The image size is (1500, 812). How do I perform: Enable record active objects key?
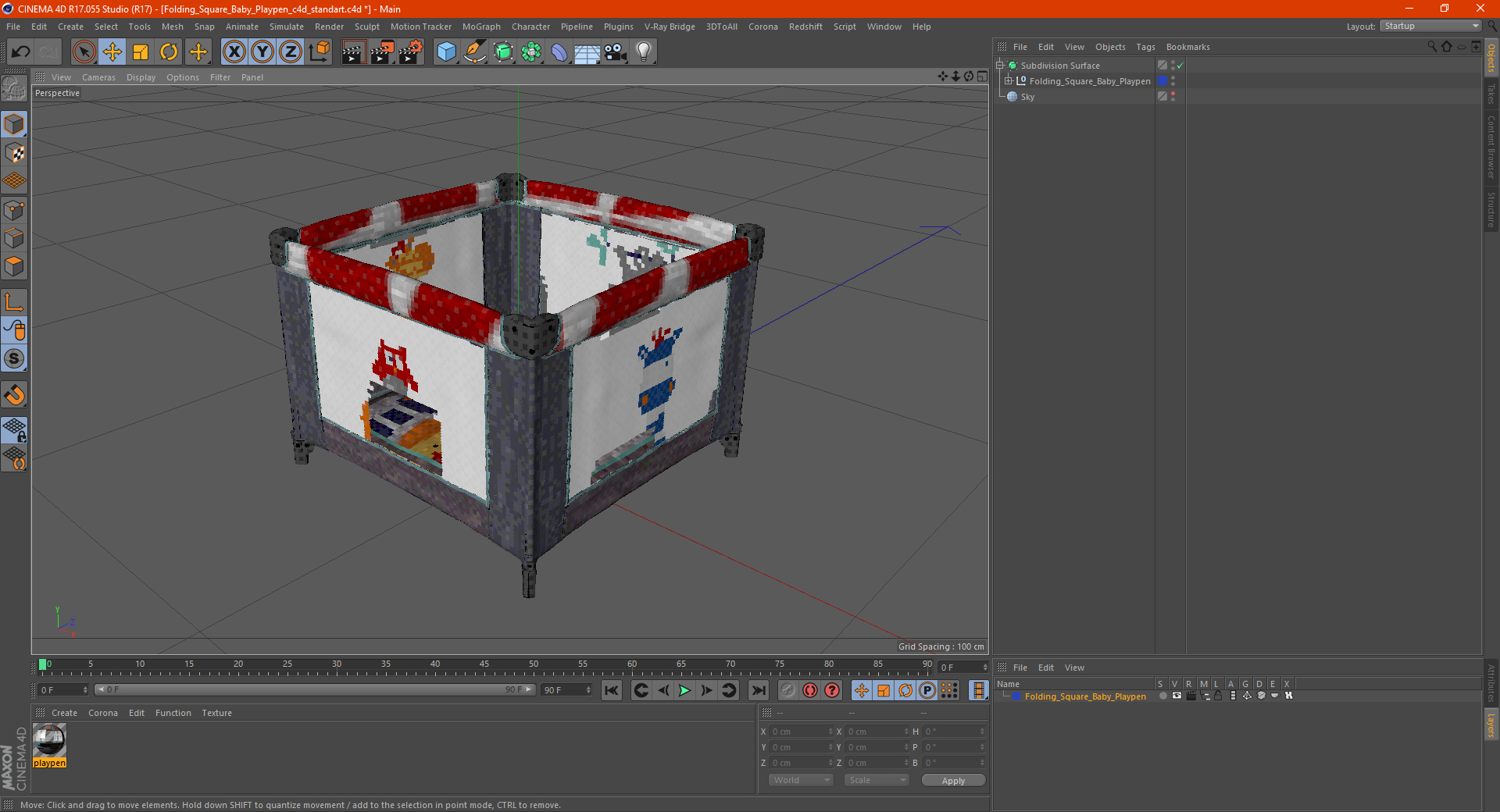[787, 690]
